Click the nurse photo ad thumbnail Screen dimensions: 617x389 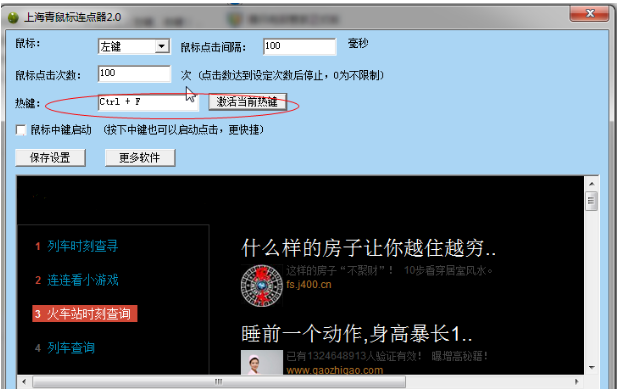[x=262, y=362]
